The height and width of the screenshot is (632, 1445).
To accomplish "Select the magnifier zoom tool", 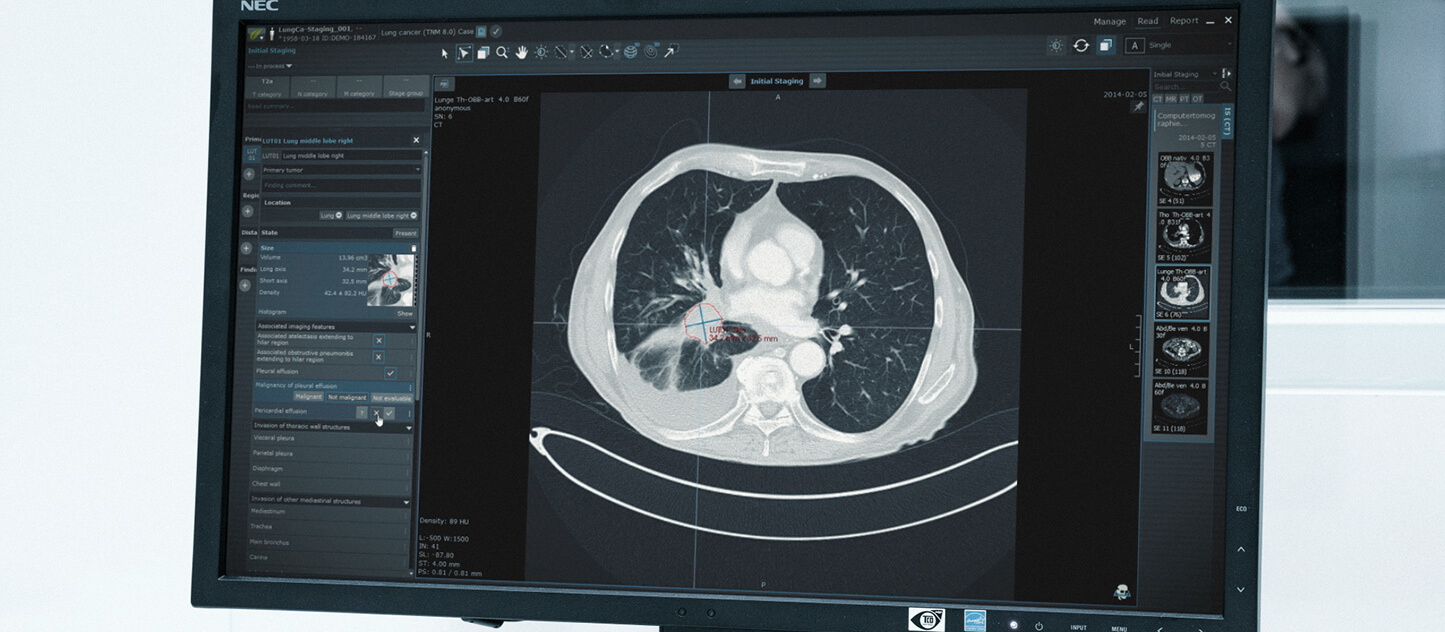I will pos(502,53).
